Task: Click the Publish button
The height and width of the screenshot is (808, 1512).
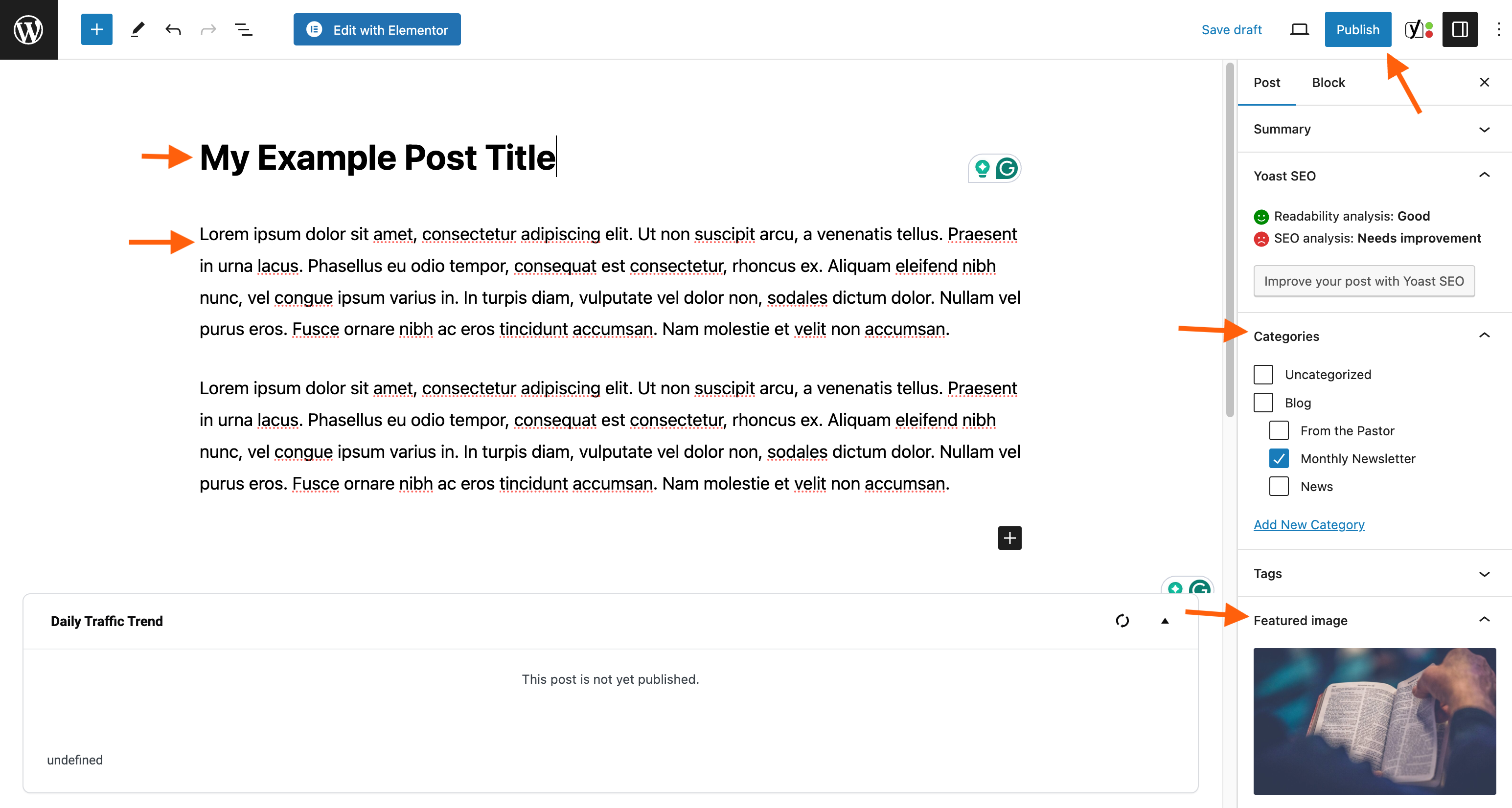Action: (x=1358, y=29)
